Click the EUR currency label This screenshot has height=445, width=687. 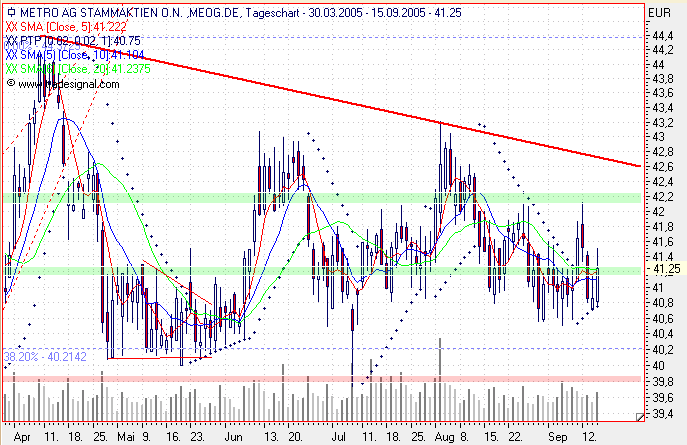659,13
